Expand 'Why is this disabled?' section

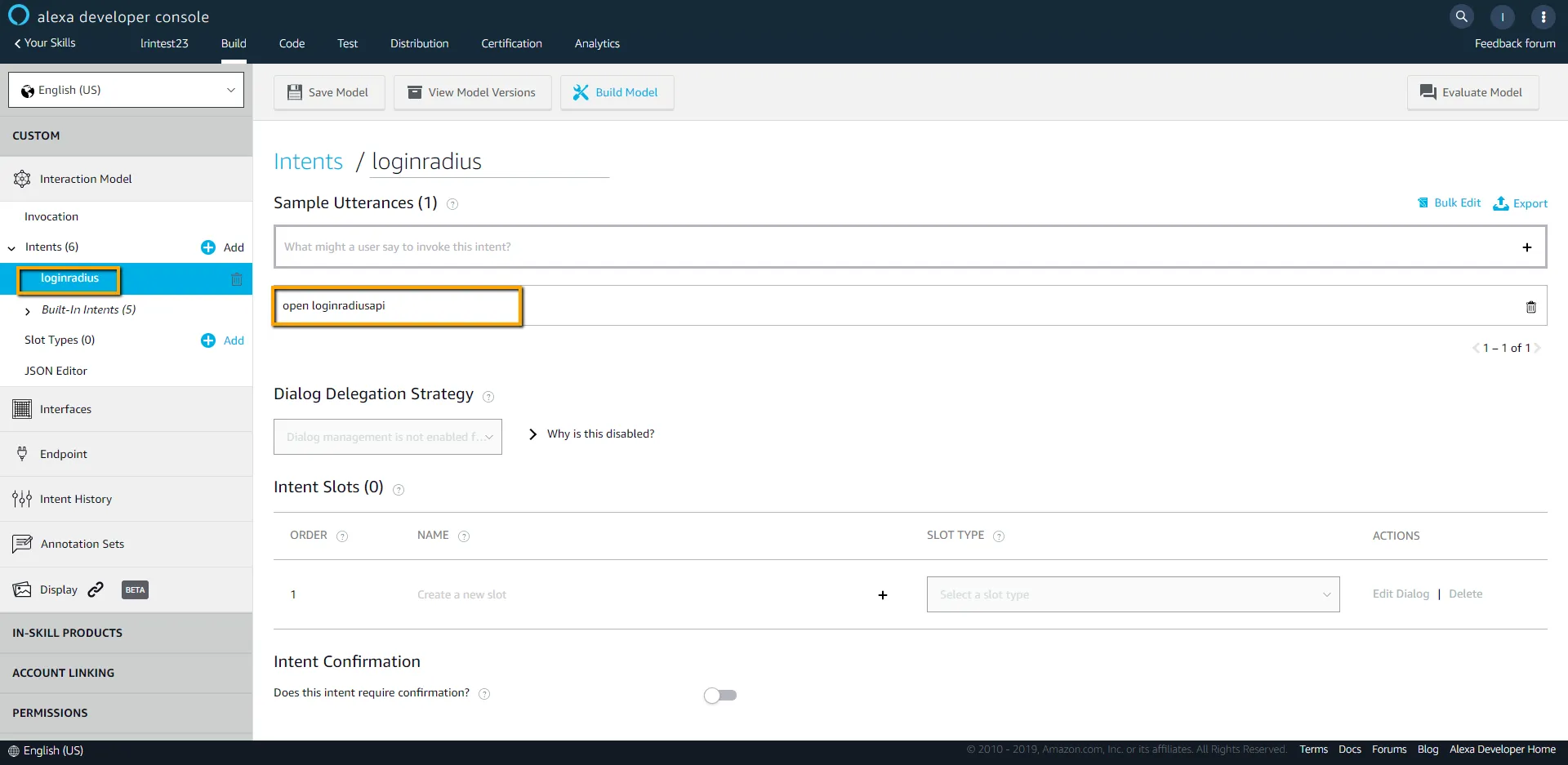coord(532,434)
